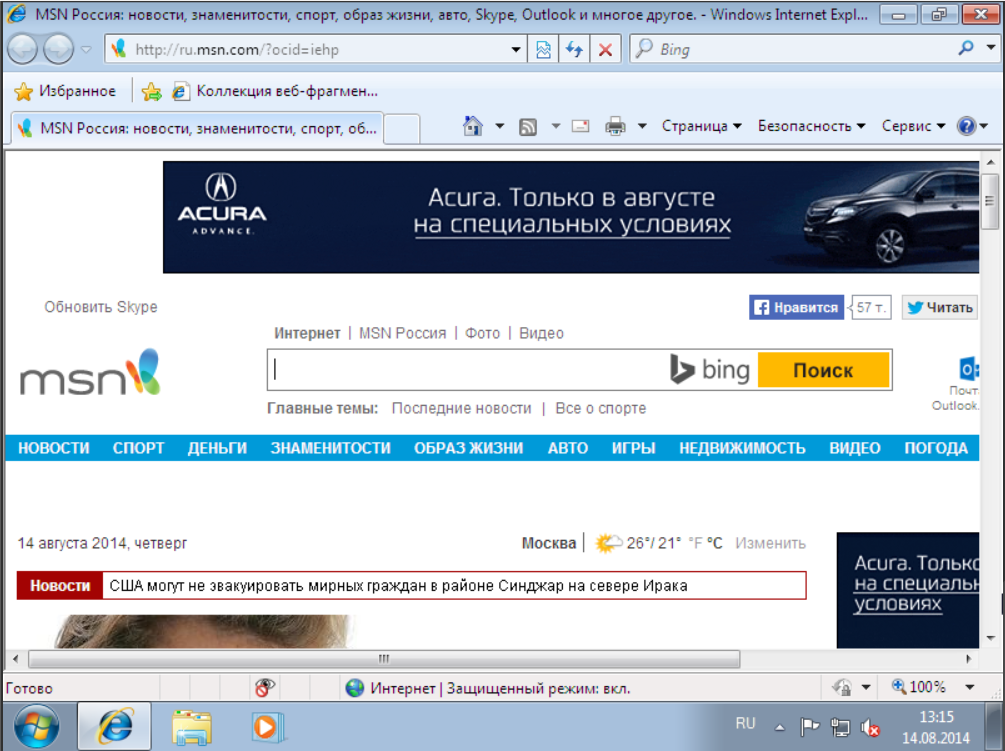Open the ИГРЫ navigation item
This screenshot has height=751, width=1005.
point(633,448)
